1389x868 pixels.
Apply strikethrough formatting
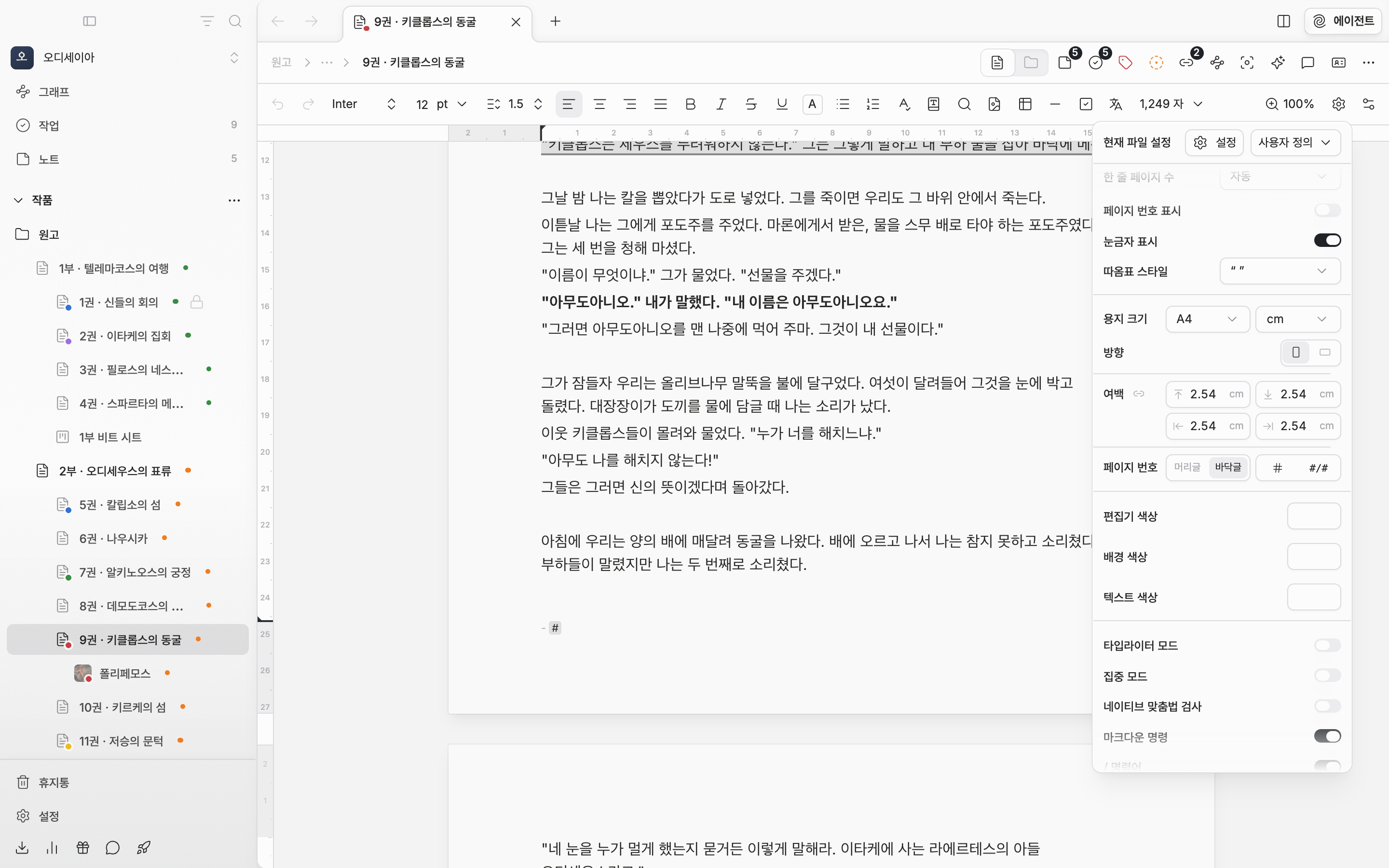(751, 104)
